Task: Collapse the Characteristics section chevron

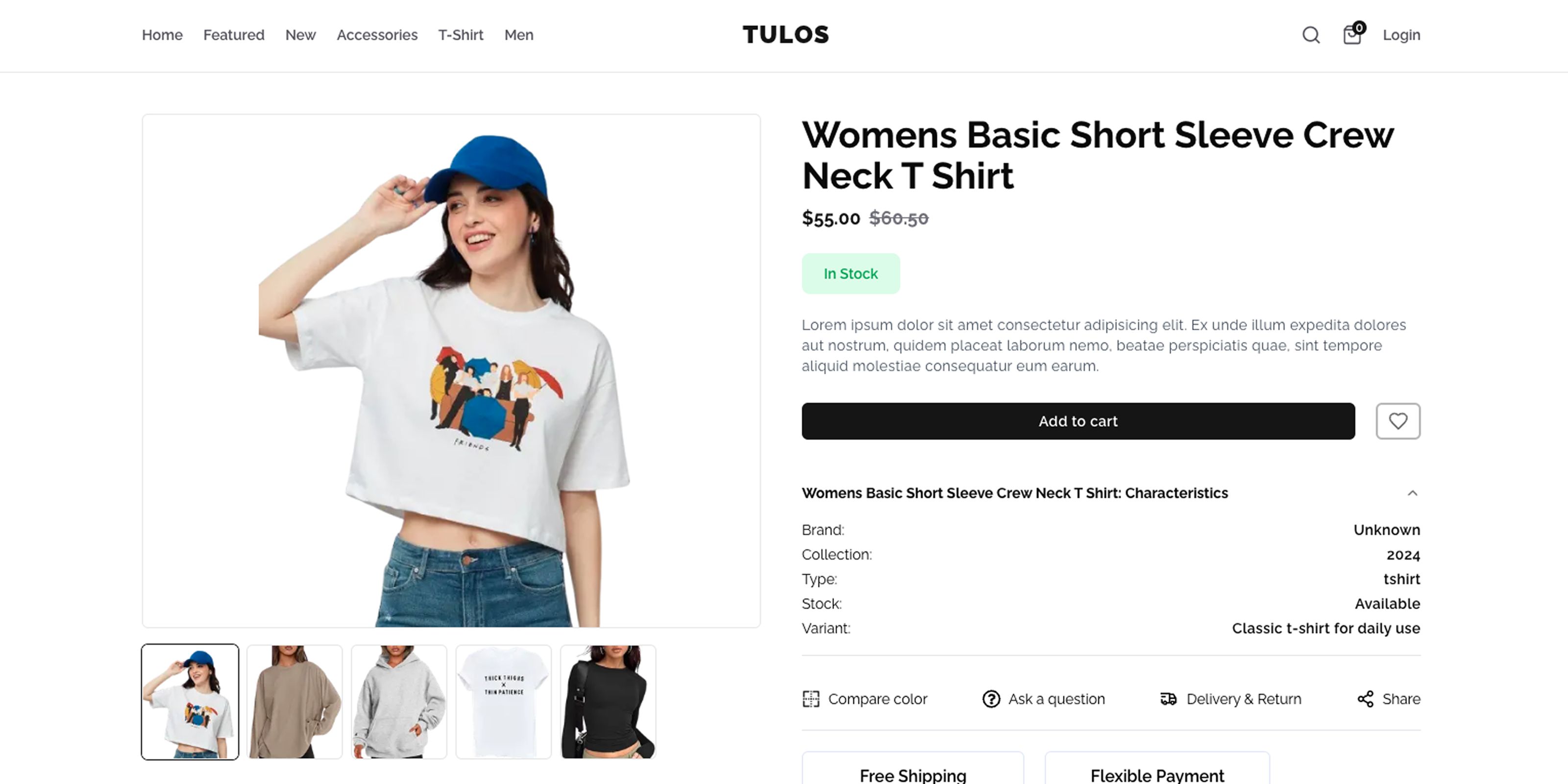Action: 1412,493
